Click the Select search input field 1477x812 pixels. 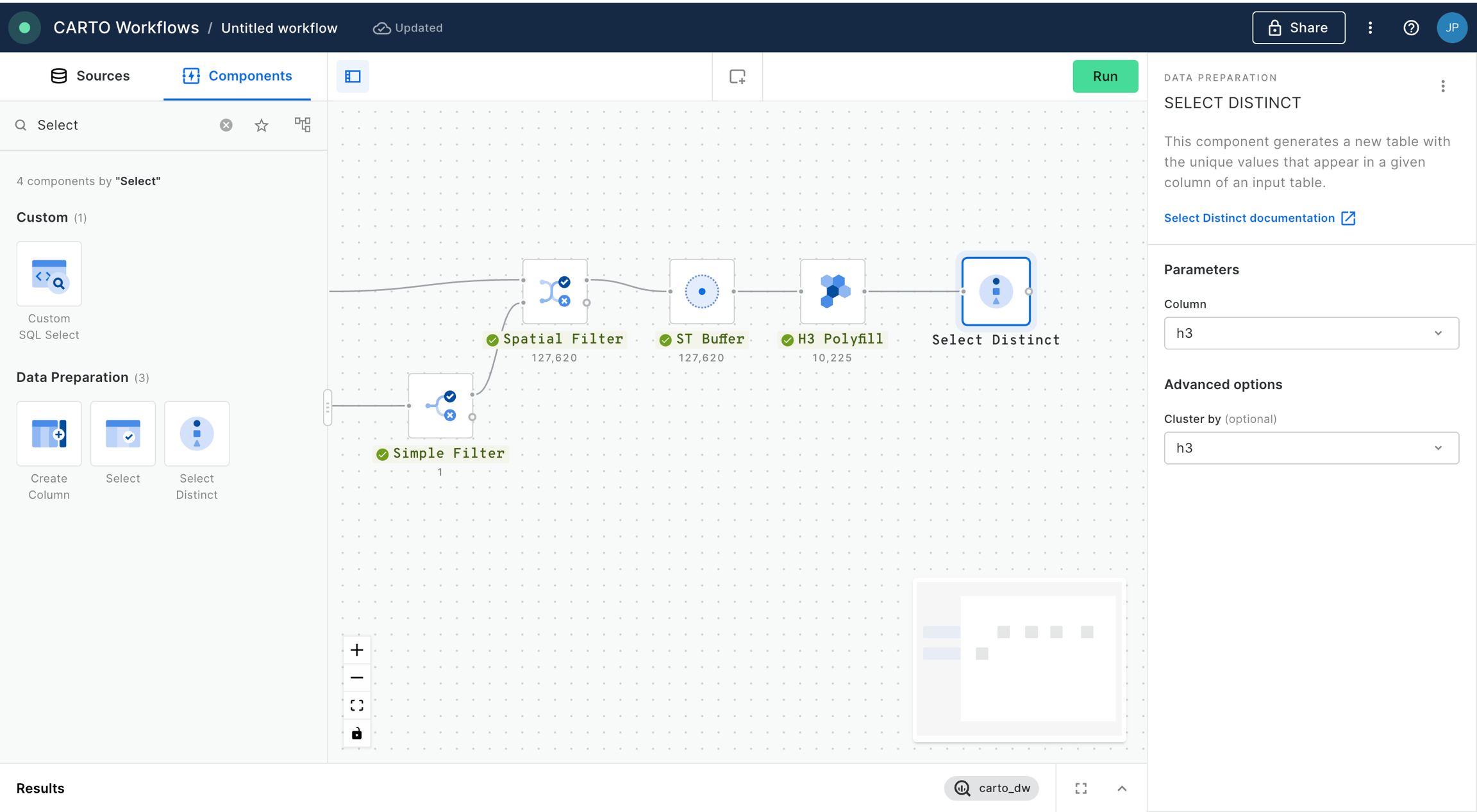click(x=122, y=125)
